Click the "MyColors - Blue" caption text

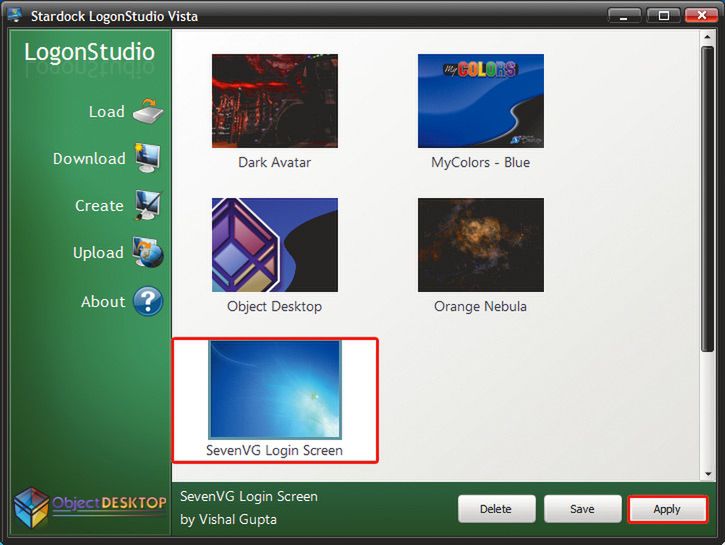point(480,162)
